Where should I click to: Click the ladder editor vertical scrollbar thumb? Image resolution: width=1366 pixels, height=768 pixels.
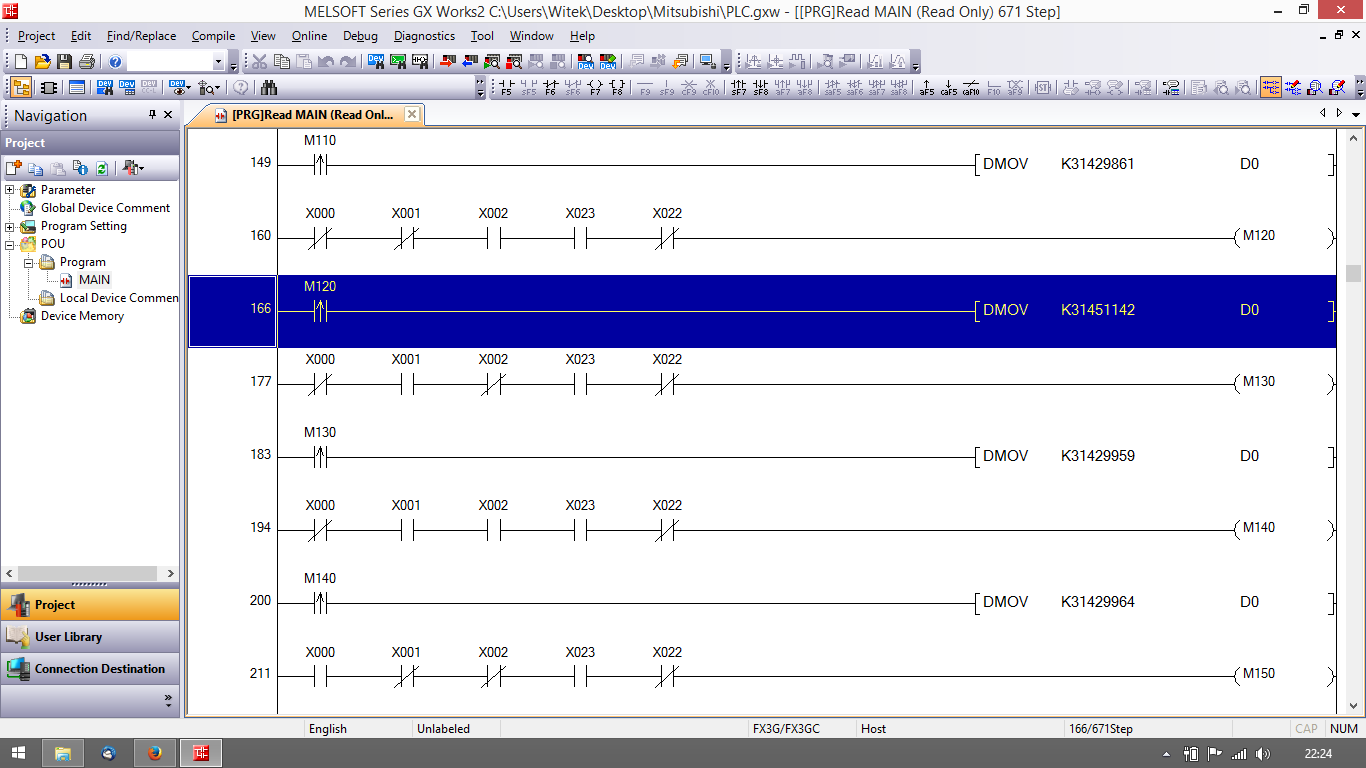(1353, 274)
